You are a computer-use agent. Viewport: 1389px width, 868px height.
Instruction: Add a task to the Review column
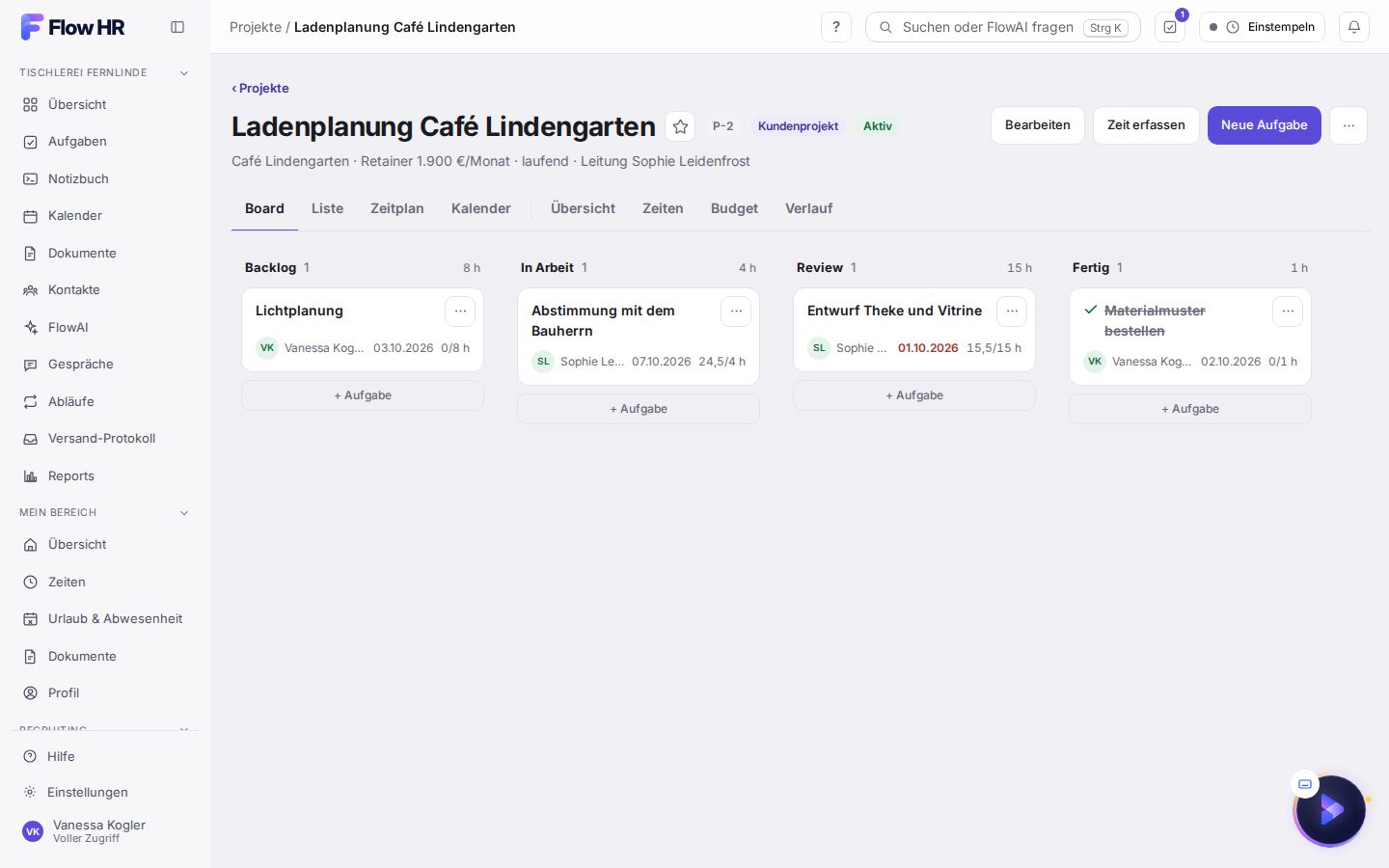pos(914,395)
